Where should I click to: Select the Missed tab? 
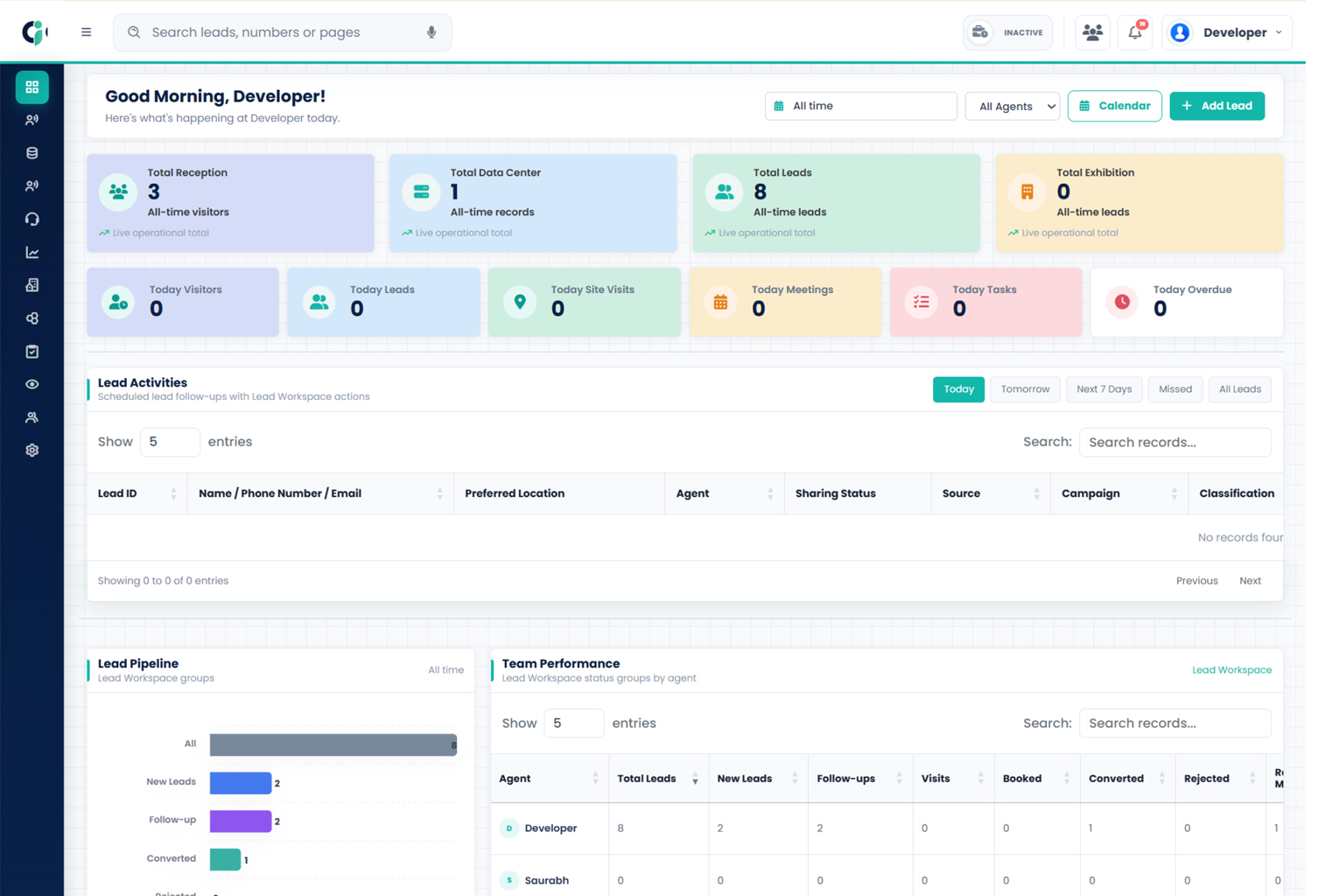(x=1175, y=389)
